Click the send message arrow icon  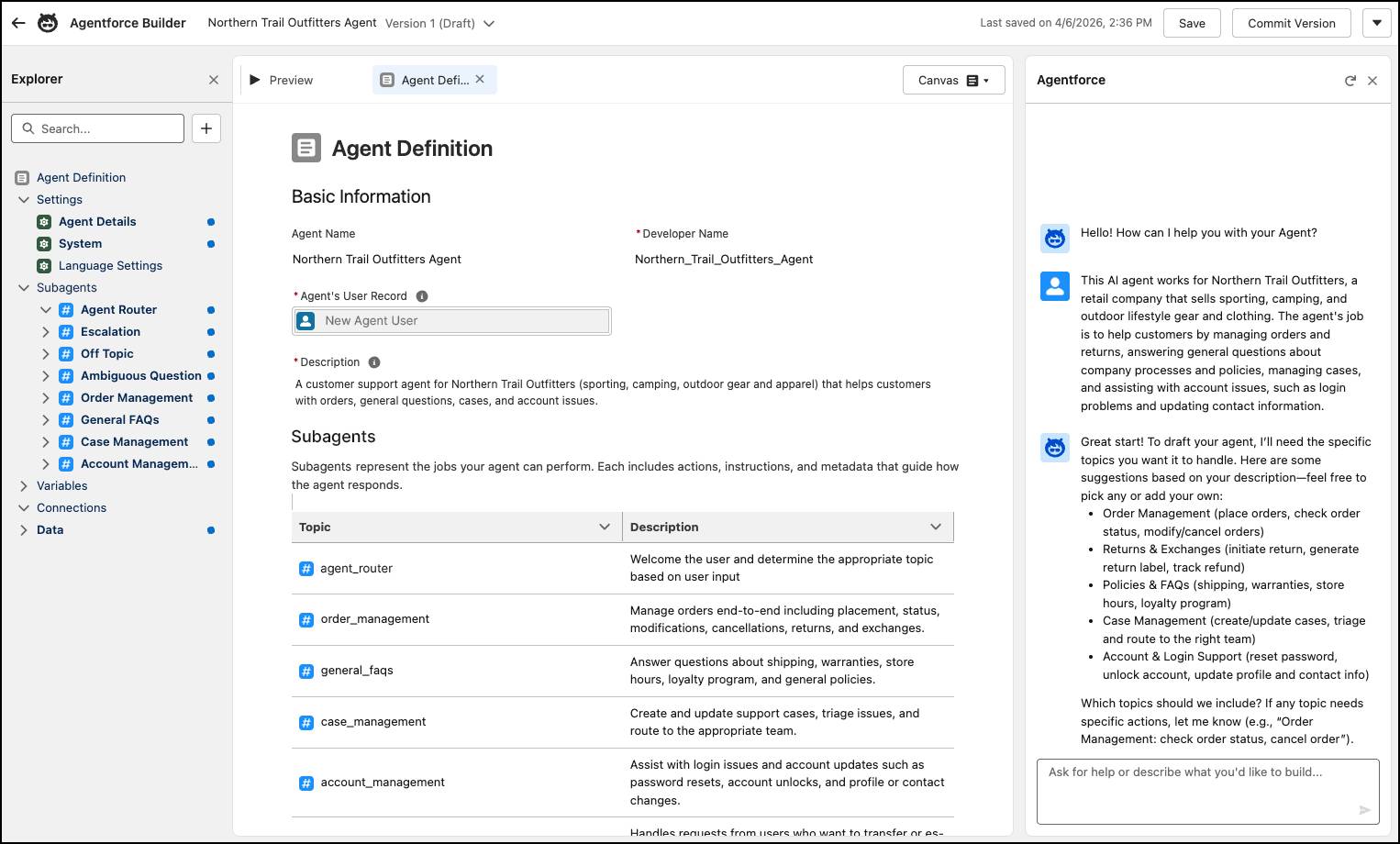(1364, 810)
